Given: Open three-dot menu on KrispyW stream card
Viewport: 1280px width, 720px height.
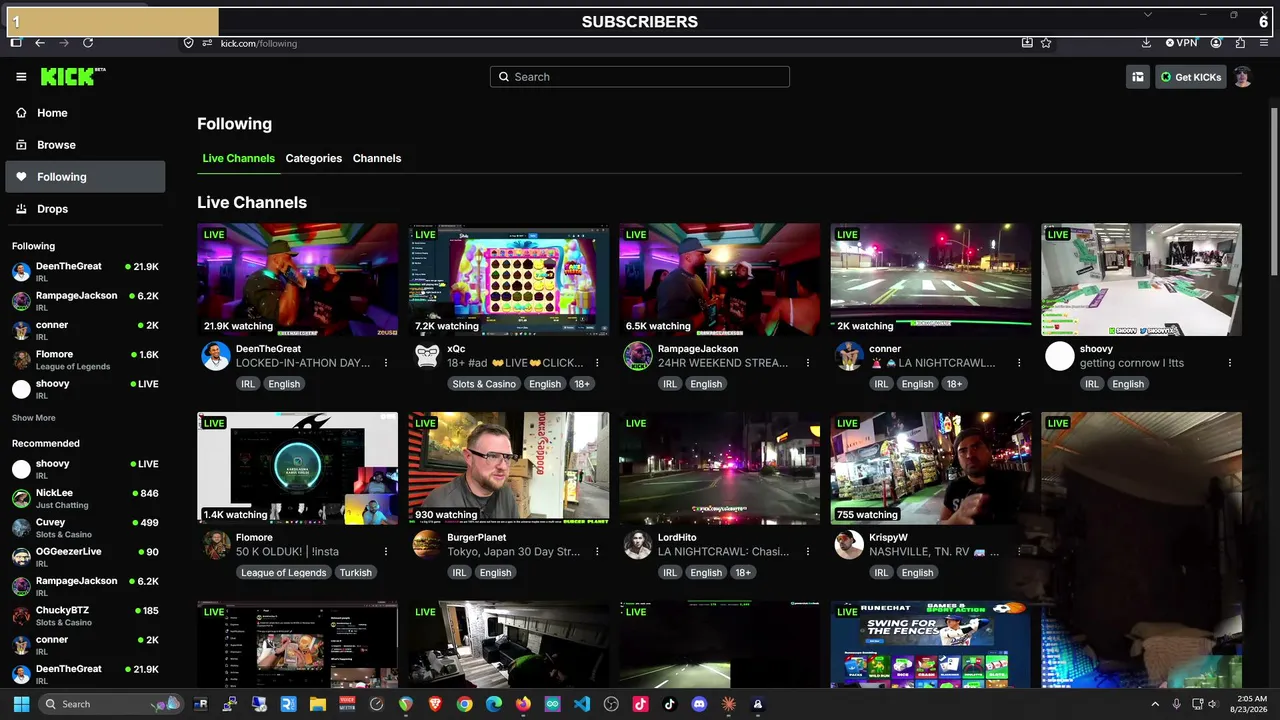Looking at the screenshot, I should [x=1019, y=552].
